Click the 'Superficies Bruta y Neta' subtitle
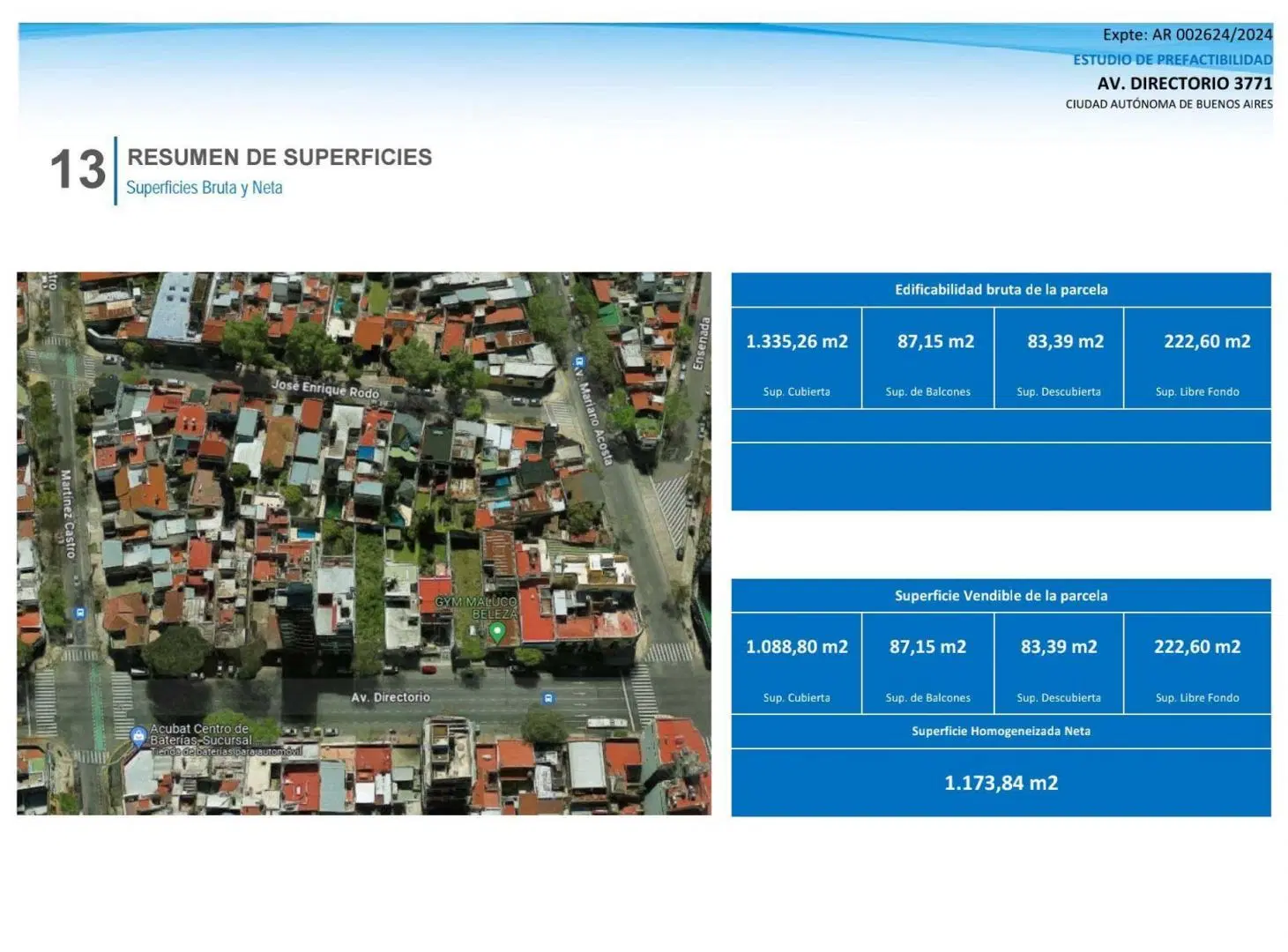The image size is (1288, 952). [x=205, y=188]
